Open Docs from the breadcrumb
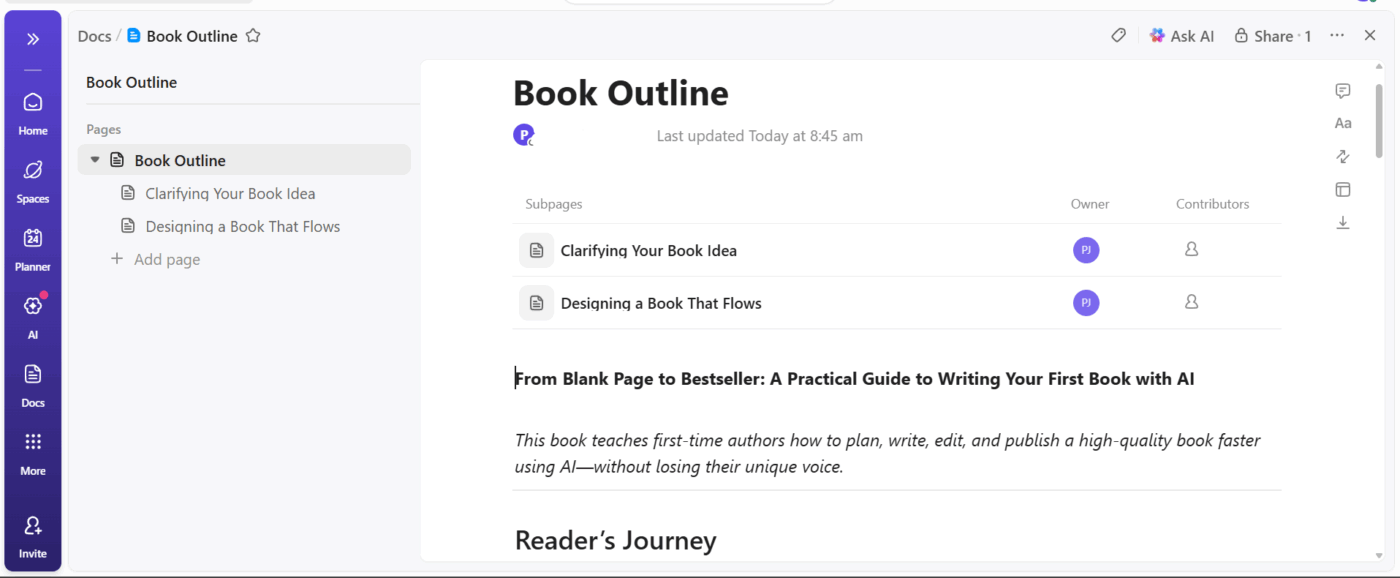 tap(93, 35)
